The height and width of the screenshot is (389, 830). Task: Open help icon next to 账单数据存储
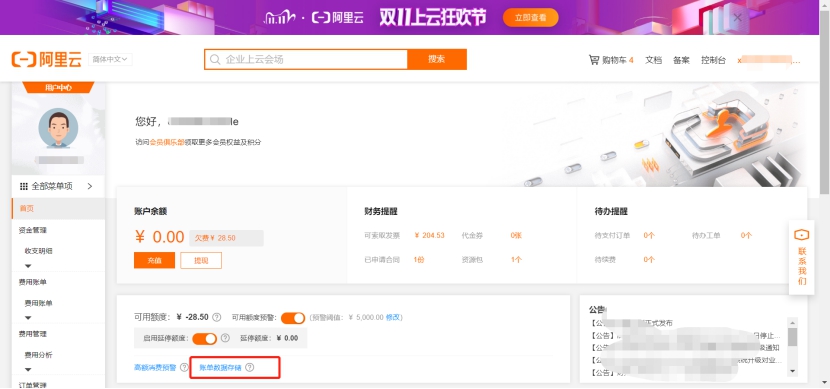pos(249,367)
